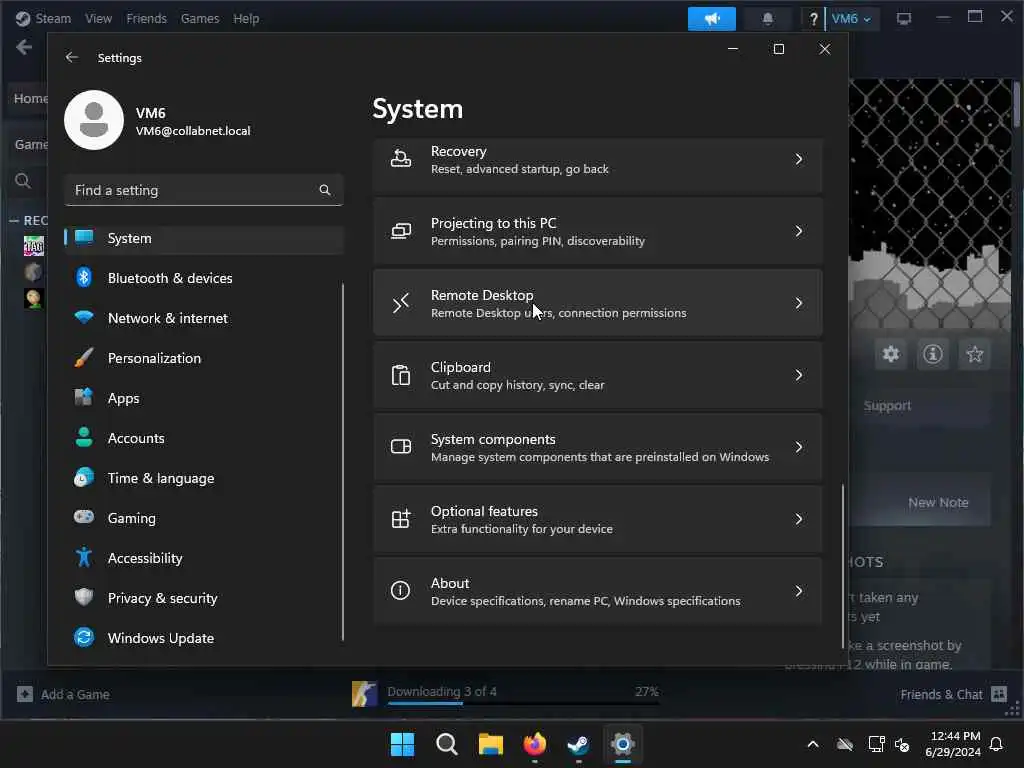Open the Projecting to this PC icon
Screen dimensions: 1024x768
[401, 231]
